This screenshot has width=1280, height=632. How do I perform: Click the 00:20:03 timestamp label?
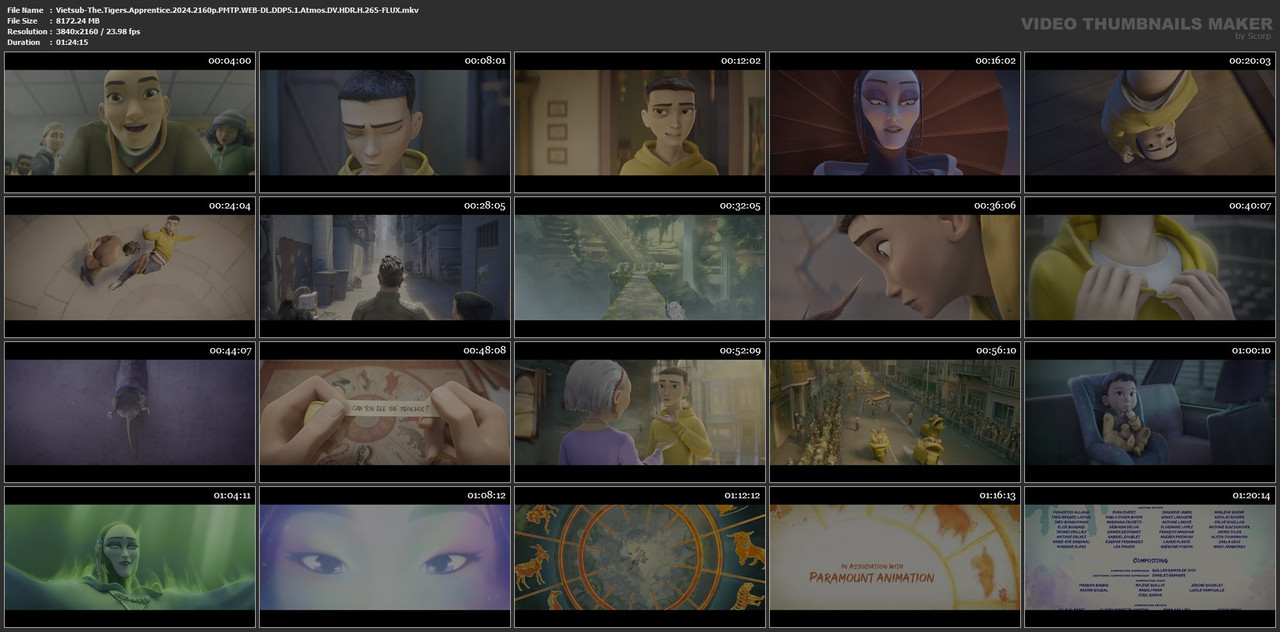tap(1250, 61)
